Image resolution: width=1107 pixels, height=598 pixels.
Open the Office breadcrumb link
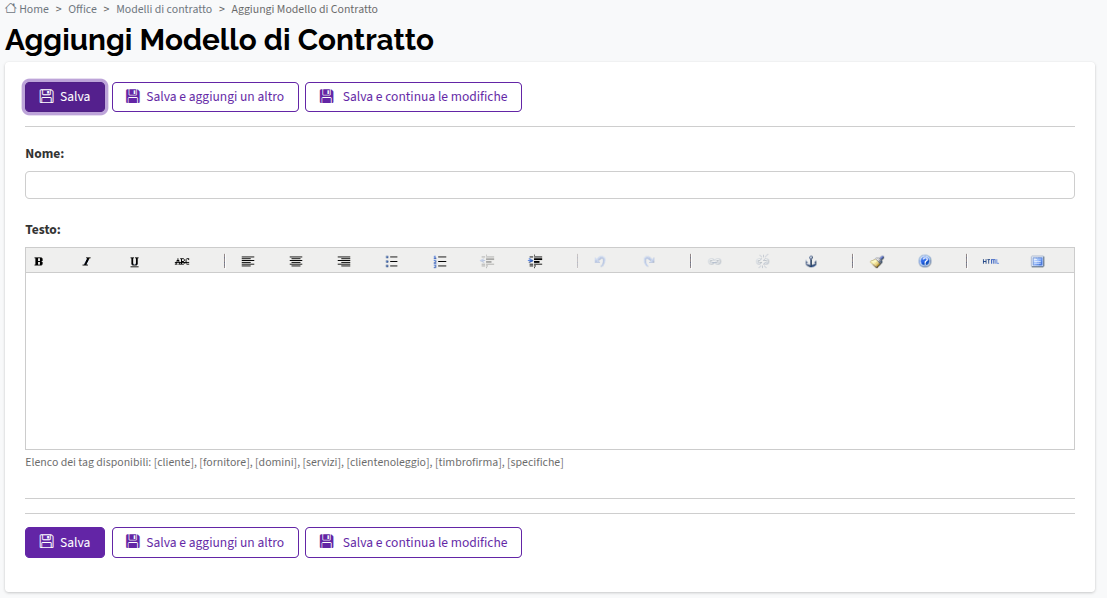tap(83, 9)
